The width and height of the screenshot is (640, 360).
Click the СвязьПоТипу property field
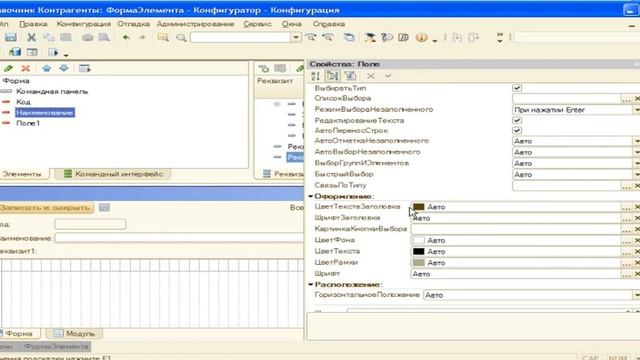567,186
